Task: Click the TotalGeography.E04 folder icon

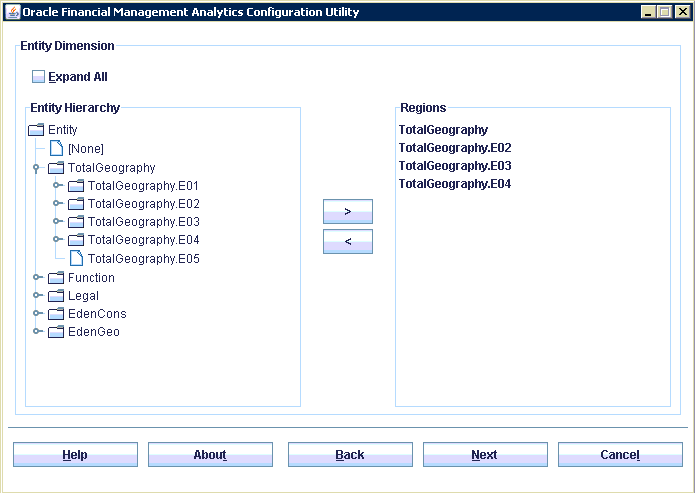Action: pos(76,240)
